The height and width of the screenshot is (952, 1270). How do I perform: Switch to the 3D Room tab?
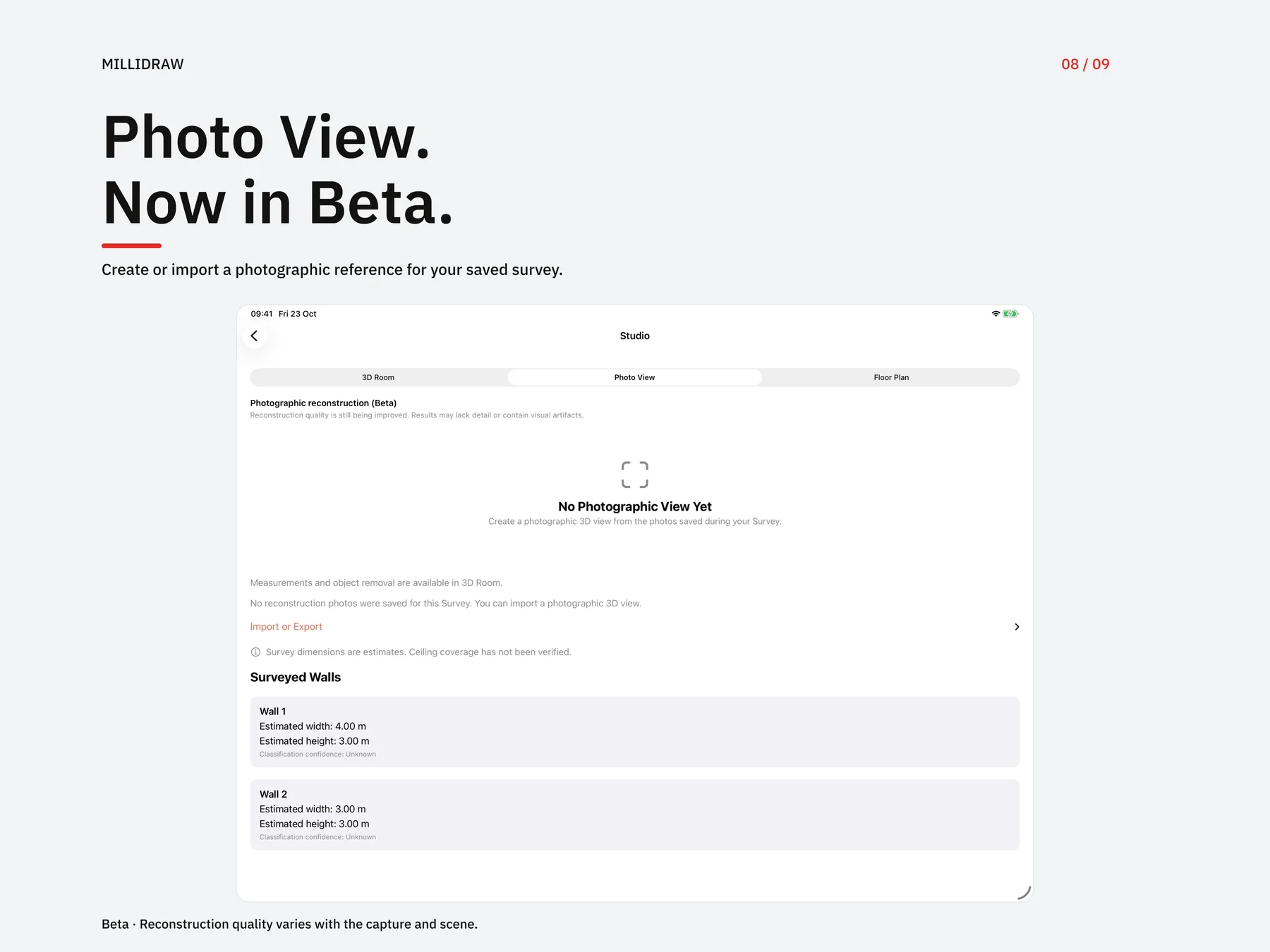coord(378,377)
